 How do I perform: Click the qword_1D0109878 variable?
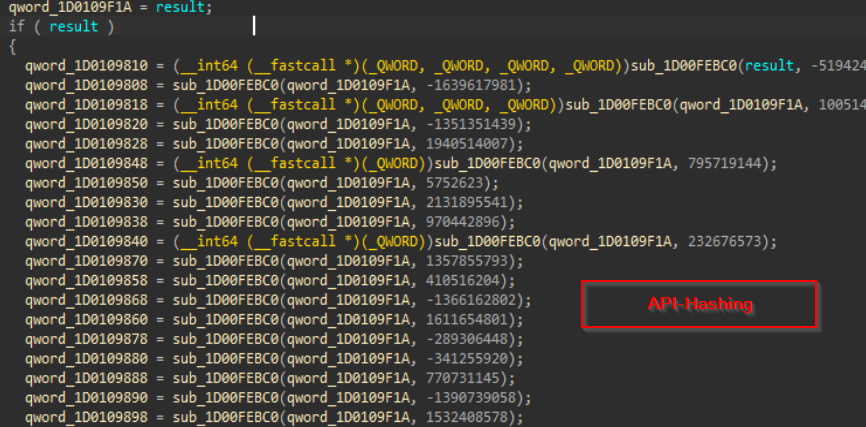coord(87,339)
